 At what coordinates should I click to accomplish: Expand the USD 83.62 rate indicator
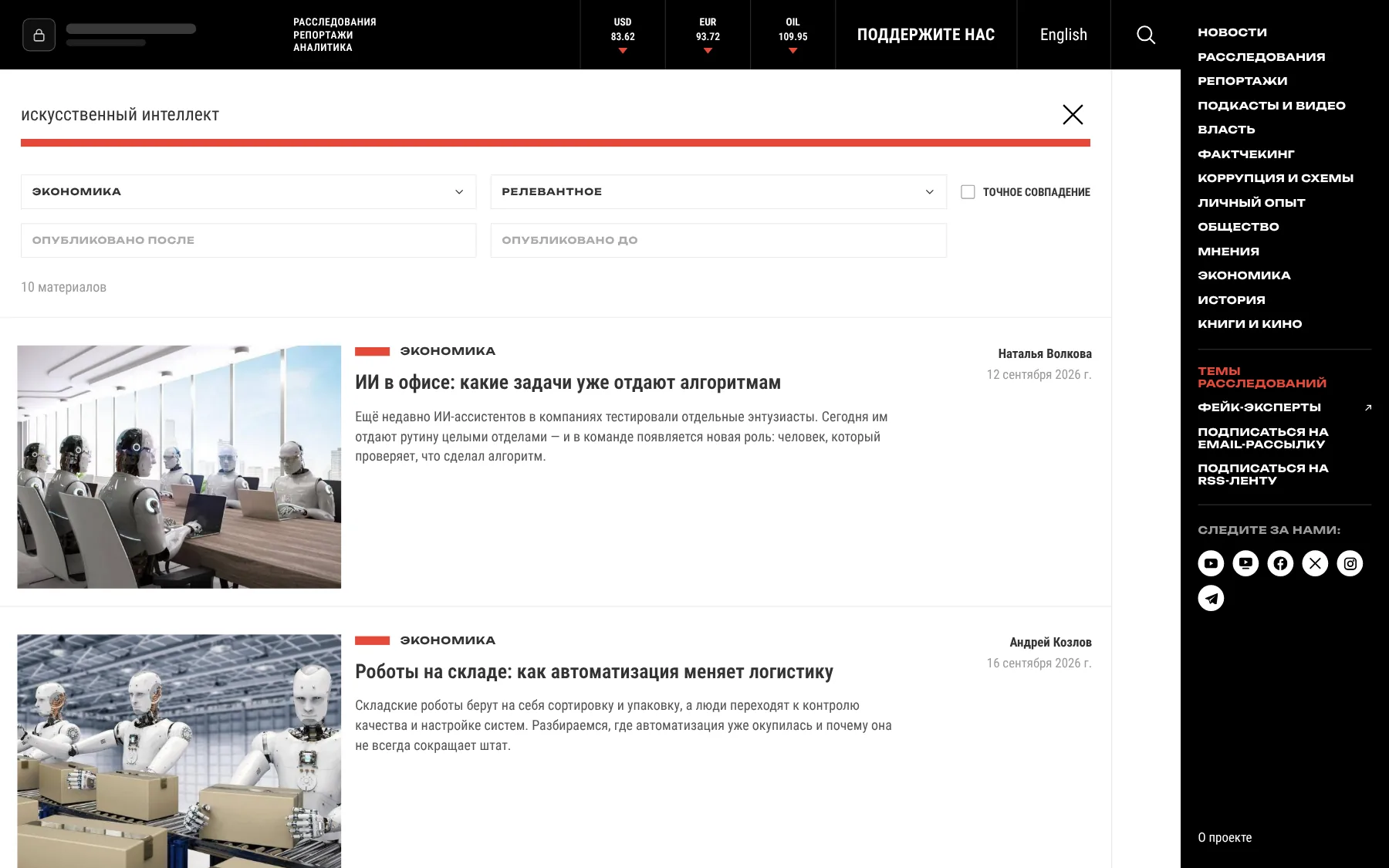click(x=623, y=35)
